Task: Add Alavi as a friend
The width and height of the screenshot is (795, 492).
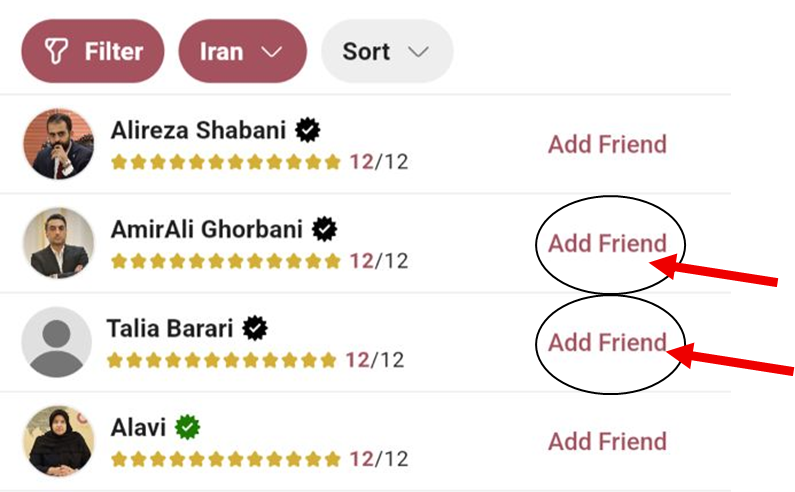Action: tap(607, 441)
